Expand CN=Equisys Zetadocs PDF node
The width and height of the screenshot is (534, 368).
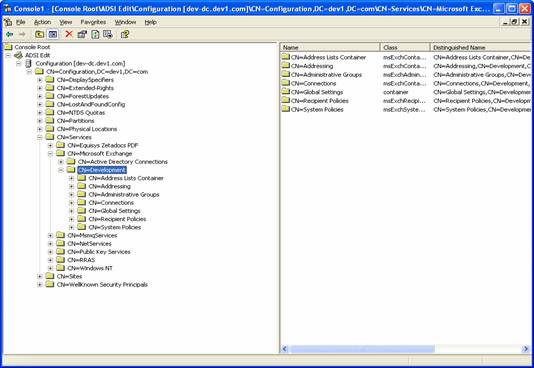(50, 145)
